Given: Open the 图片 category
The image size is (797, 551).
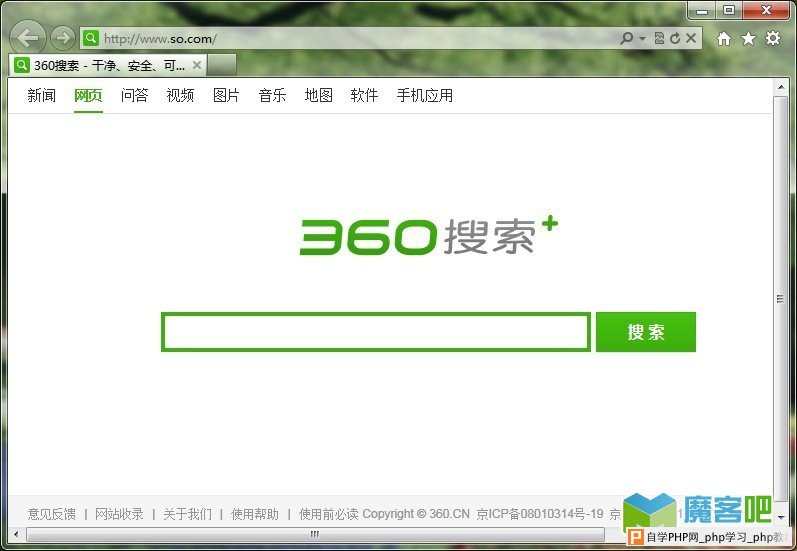Looking at the screenshot, I should click(x=226, y=95).
